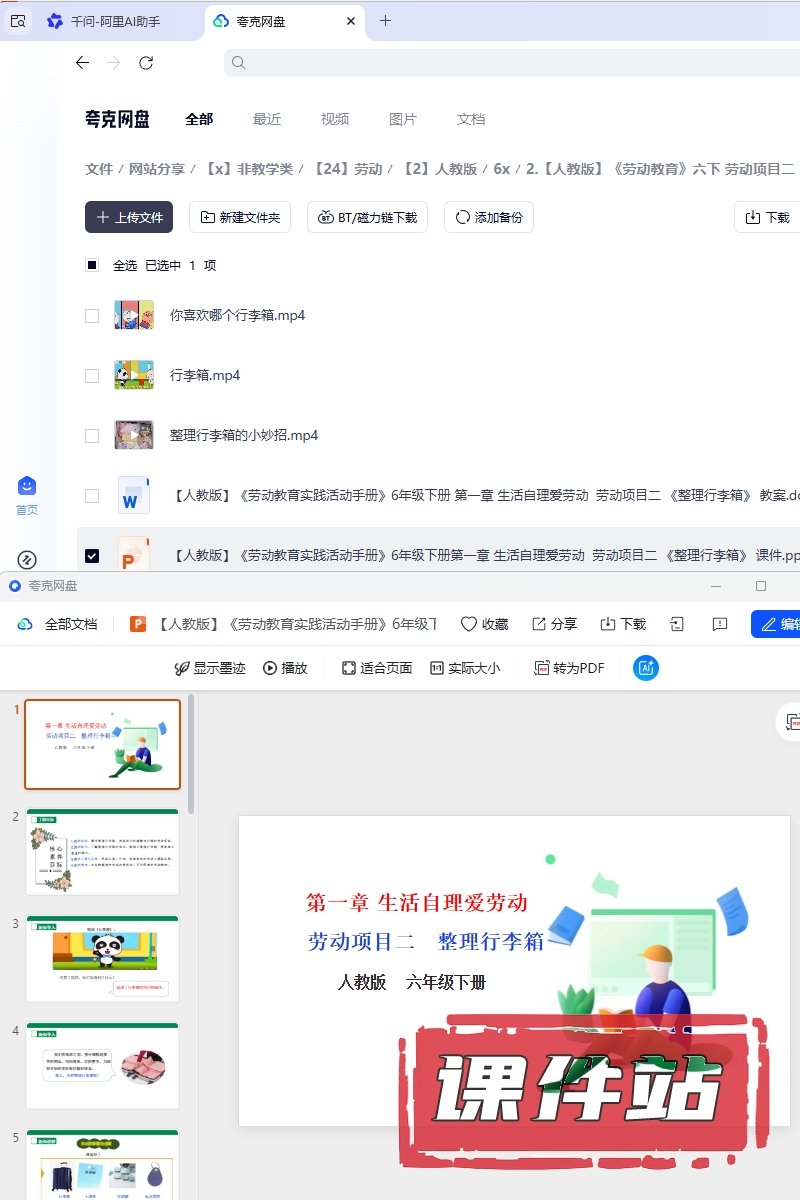
Task: Click the AI assistant icon in preview toolbar
Action: pos(646,668)
